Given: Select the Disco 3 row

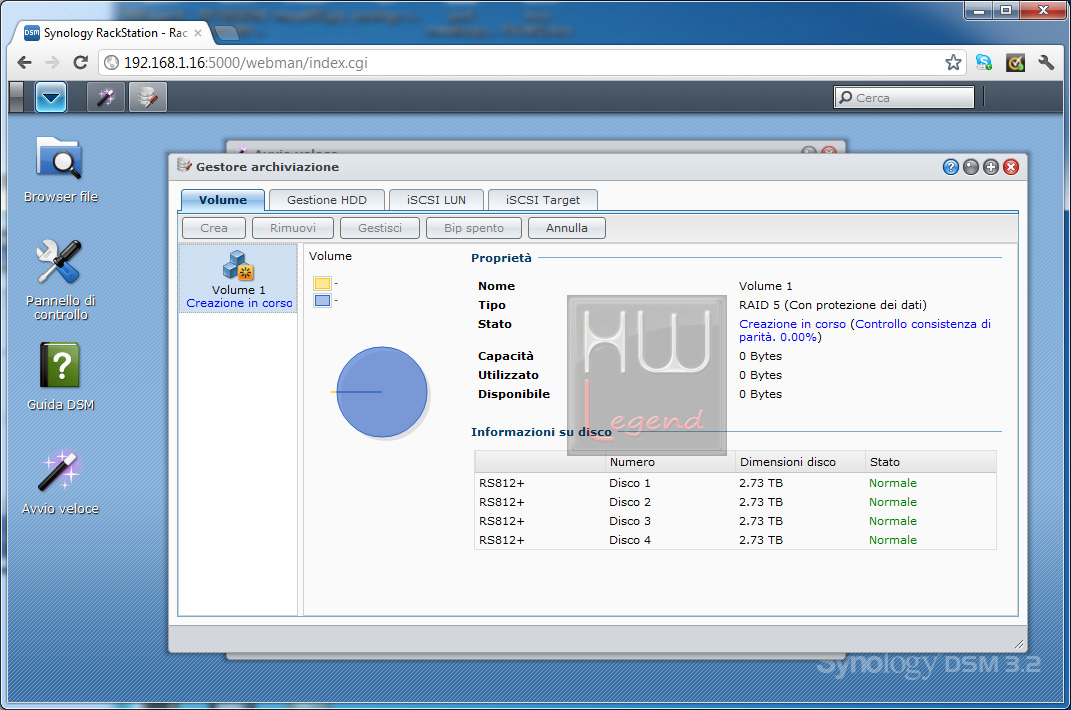Looking at the screenshot, I should pyautogui.click(x=735, y=521).
